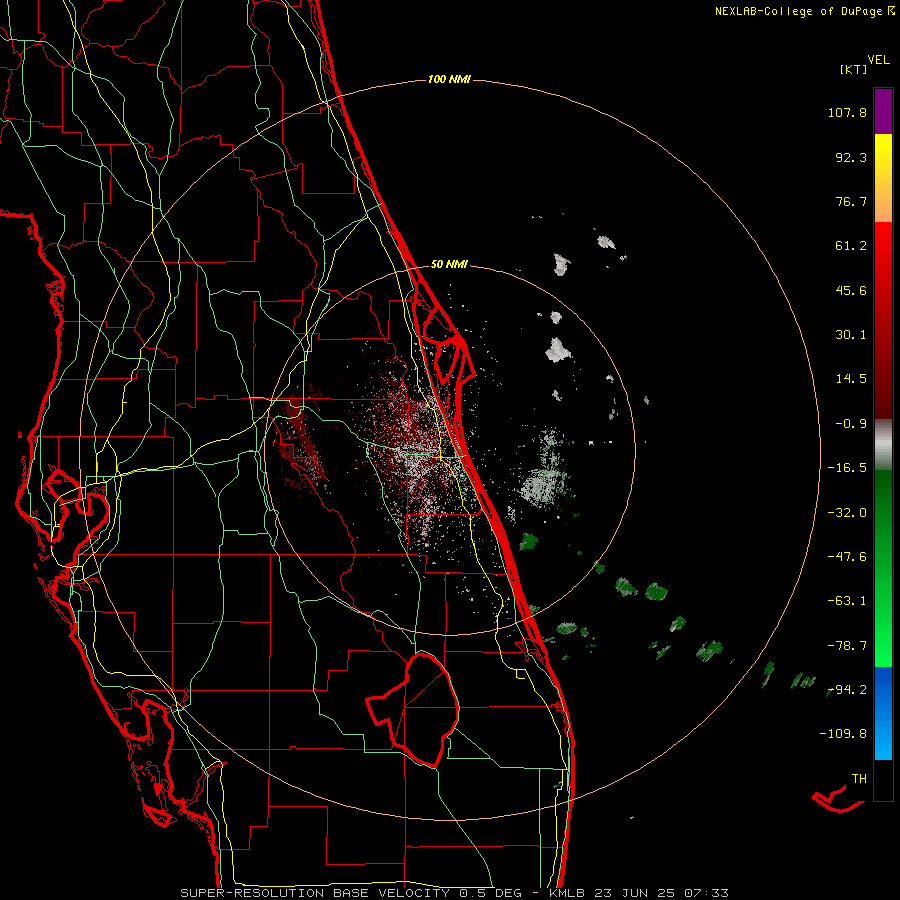Click the -0.9 velocity label

click(x=851, y=424)
